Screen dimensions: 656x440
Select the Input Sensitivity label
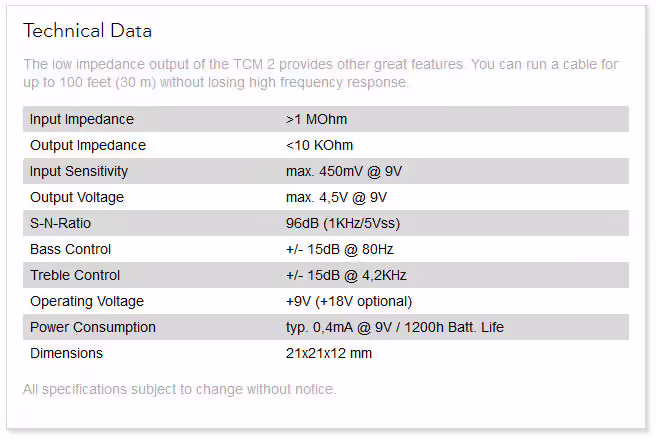coord(79,171)
